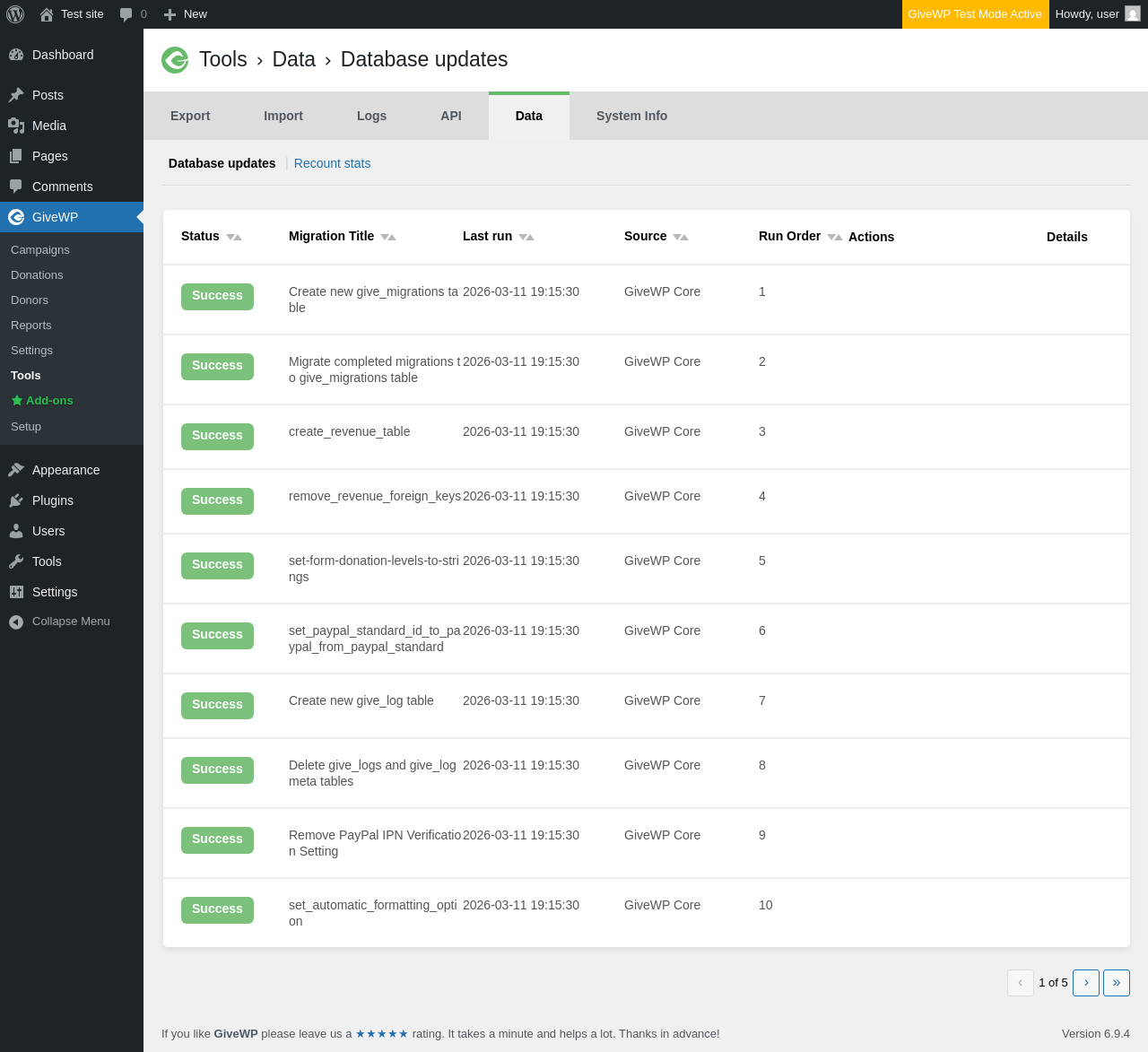Click the user avatar in admin bar
The width and height of the screenshot is (1148, 1052).
(1133, 14)
